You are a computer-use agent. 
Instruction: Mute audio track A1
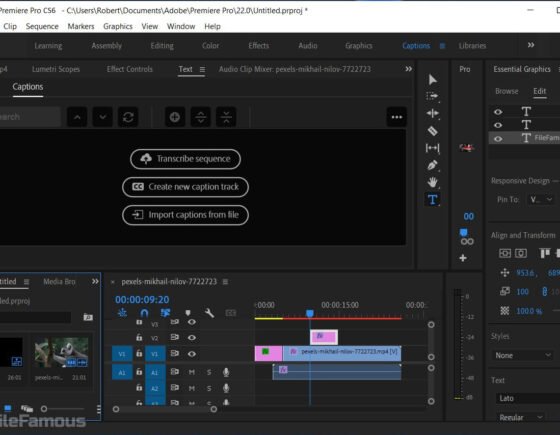point(192,372)
